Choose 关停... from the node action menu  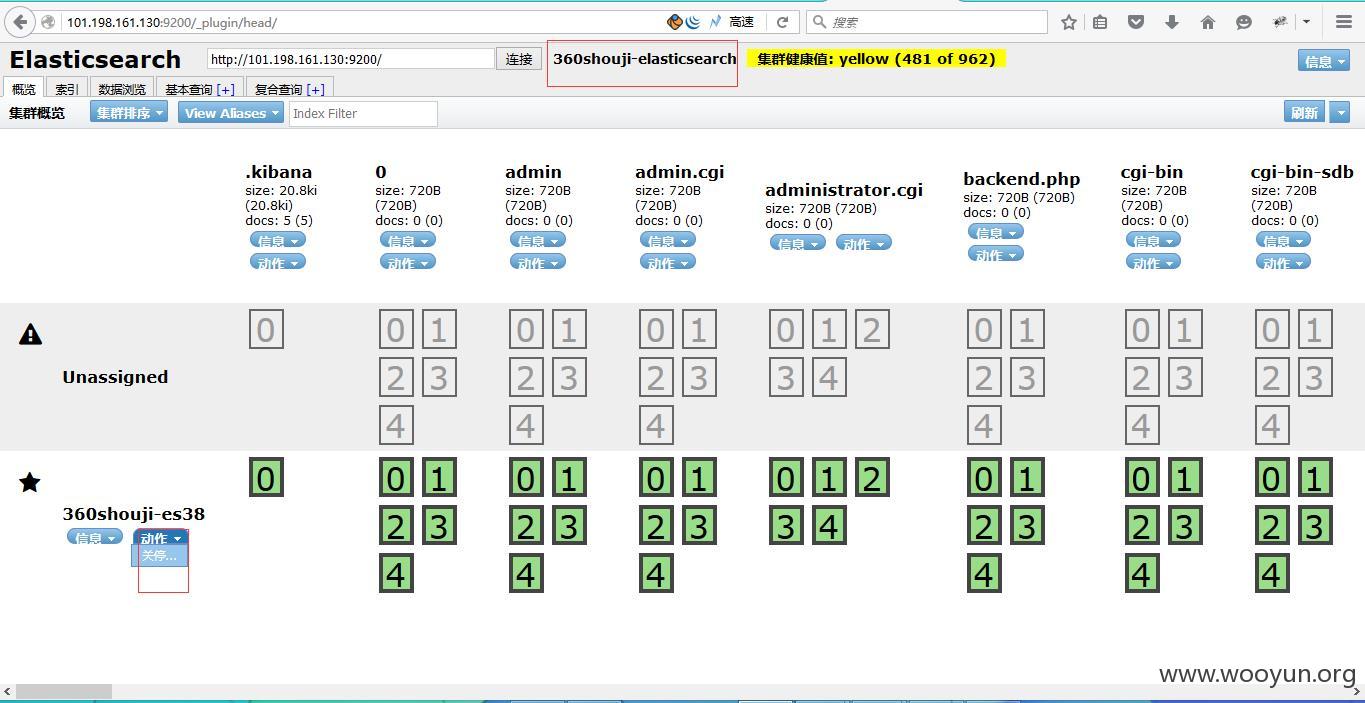pos(160,556)
